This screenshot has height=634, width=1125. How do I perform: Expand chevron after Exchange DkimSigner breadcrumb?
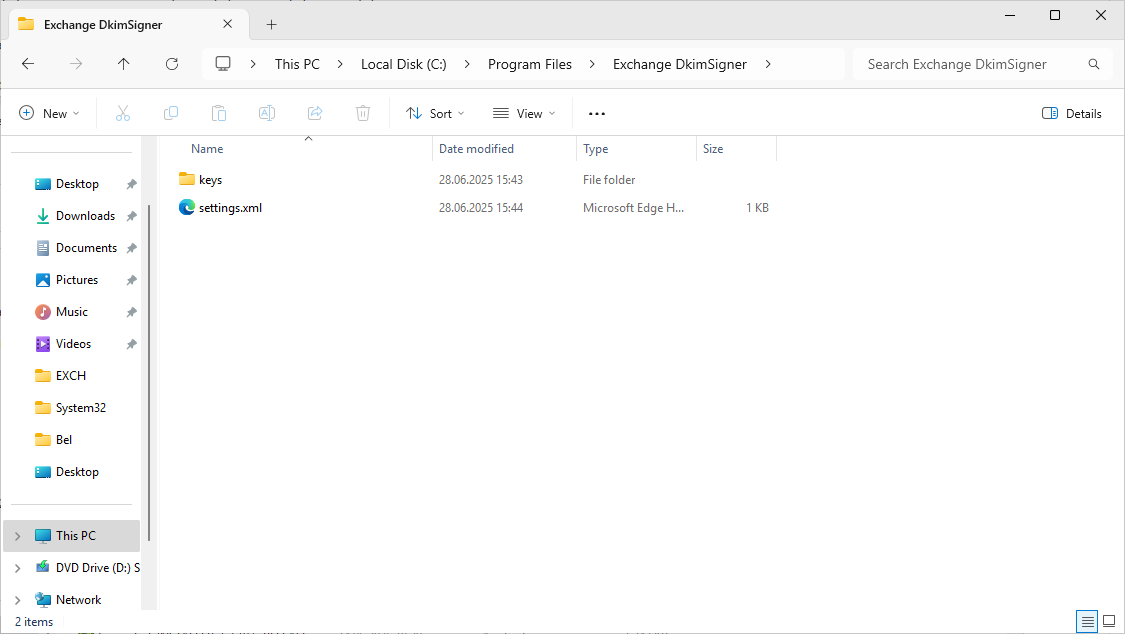[x=768, y=64]
